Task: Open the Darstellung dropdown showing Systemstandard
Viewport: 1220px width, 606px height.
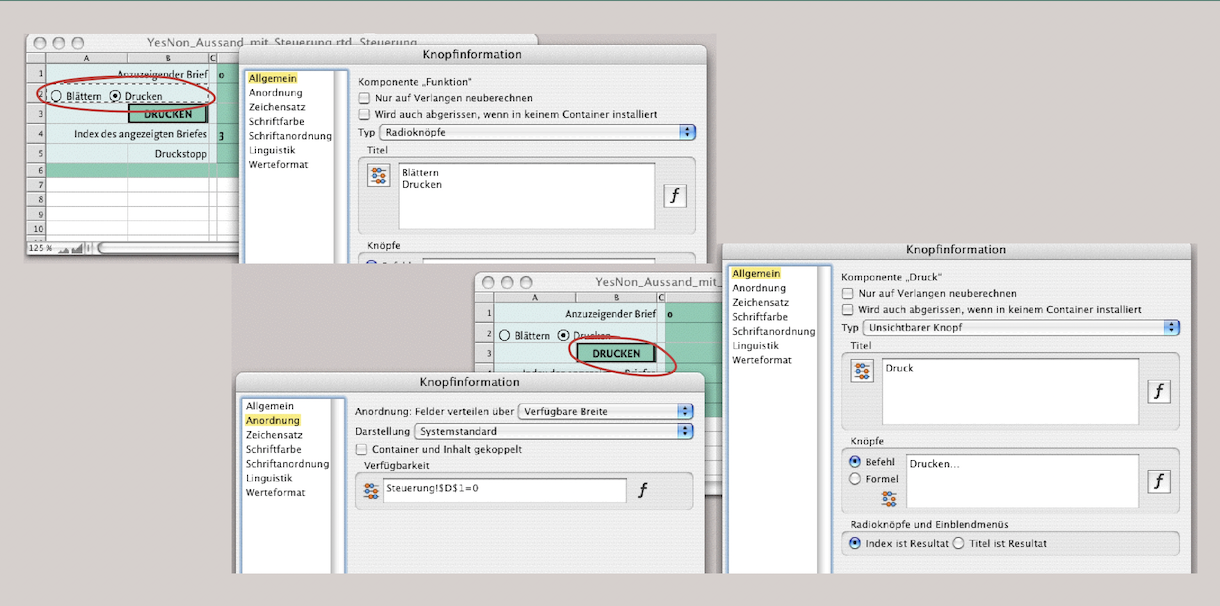Action: [x=553, y=431]
